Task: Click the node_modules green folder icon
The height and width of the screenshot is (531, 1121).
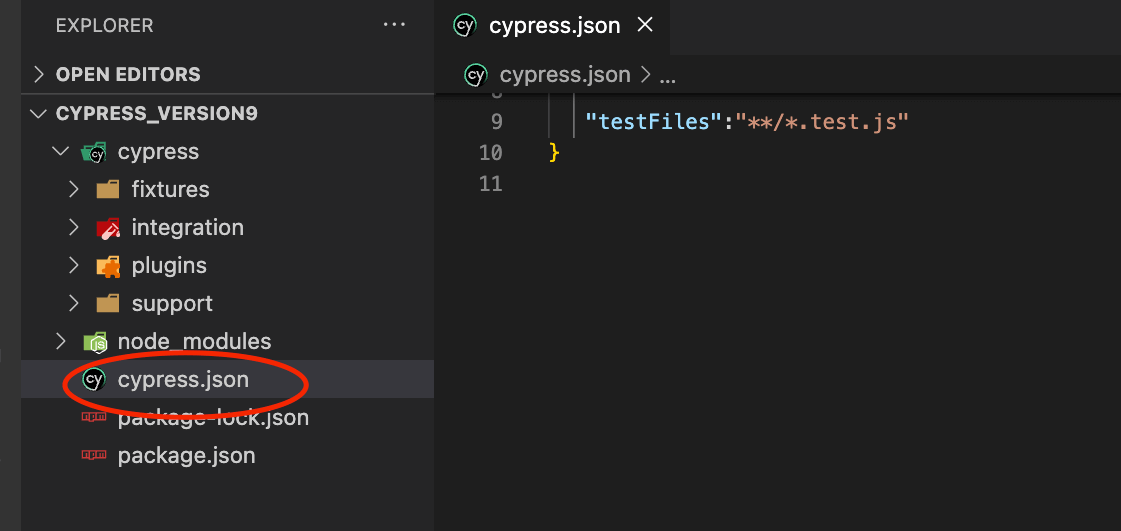Action: click(x=94, y=342)
